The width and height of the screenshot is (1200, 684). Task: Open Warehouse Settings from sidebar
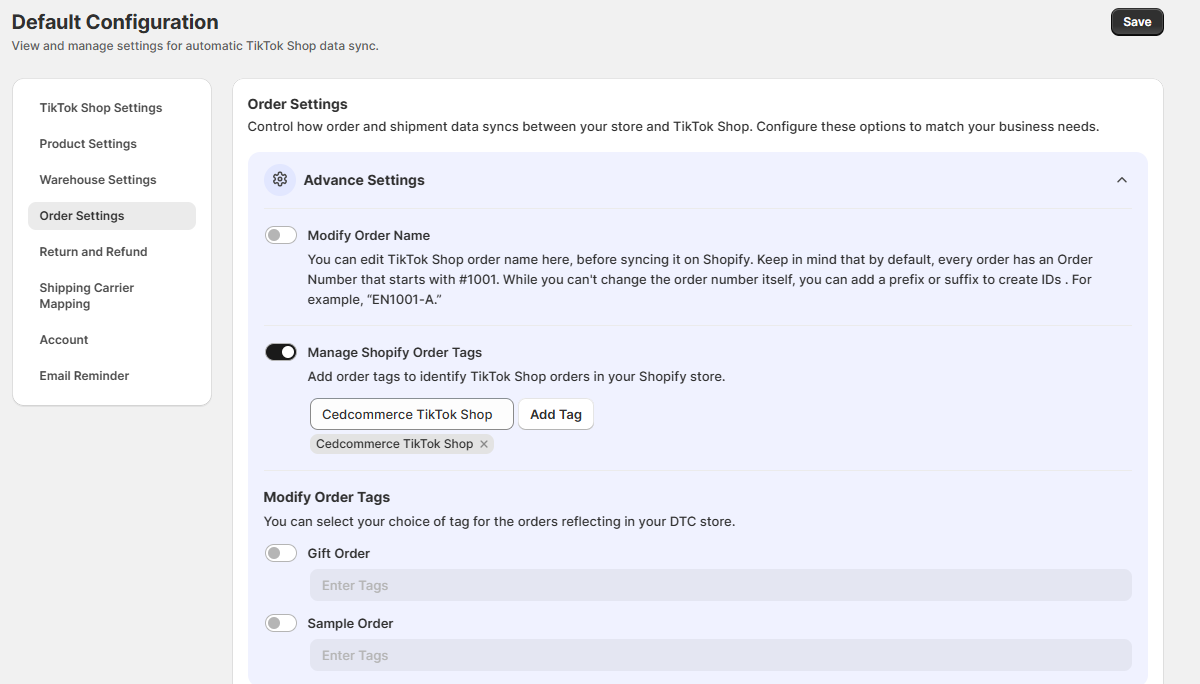coord(98,180)
